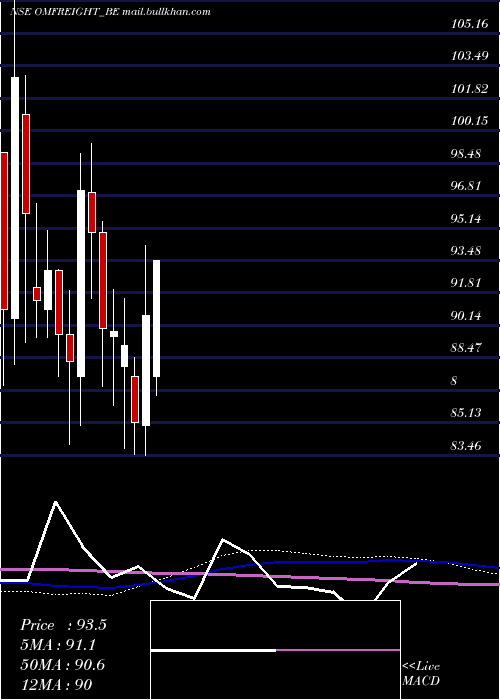This screenshot has height=700, width=500.
Task: Click the 90.14 price axis label
Action: tap(466, 316)
